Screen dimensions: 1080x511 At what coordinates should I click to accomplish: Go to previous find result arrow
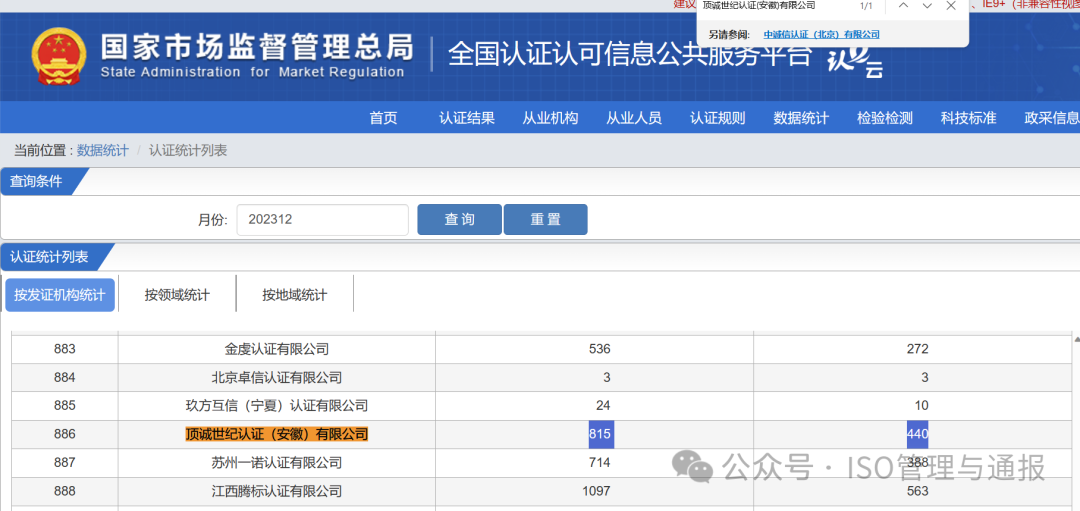(x=904, y=6)
